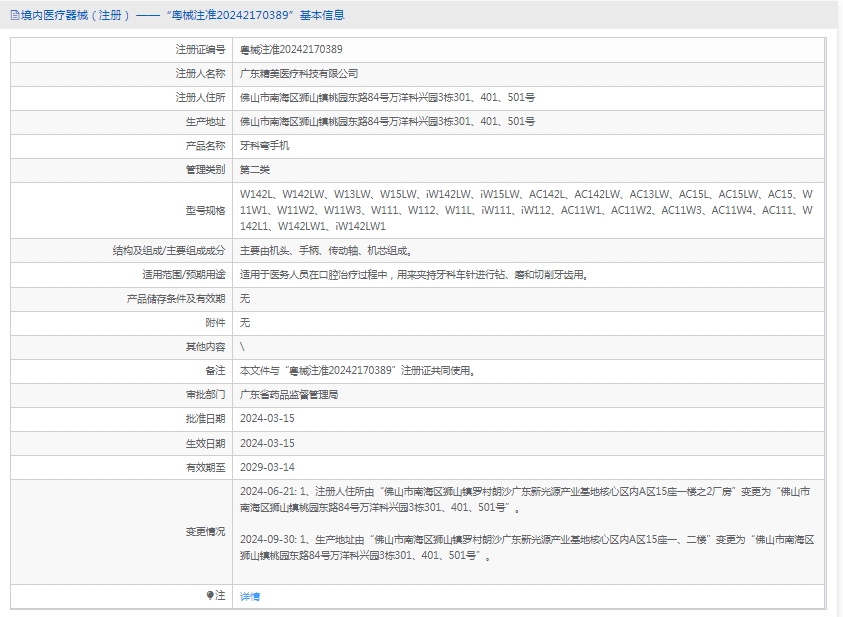Click registration number value 粤械注准20242170389
The width and height of the screenshot is (843, 617).
pos(291,49)
